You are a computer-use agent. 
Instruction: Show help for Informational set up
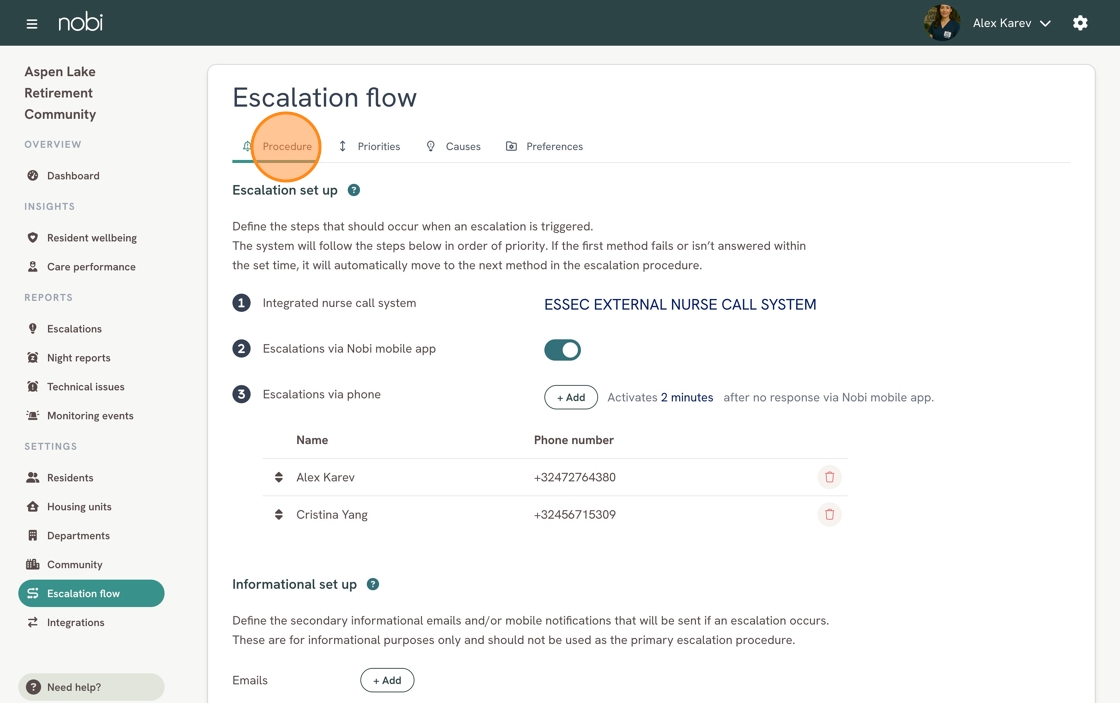(x=372, y=584)
